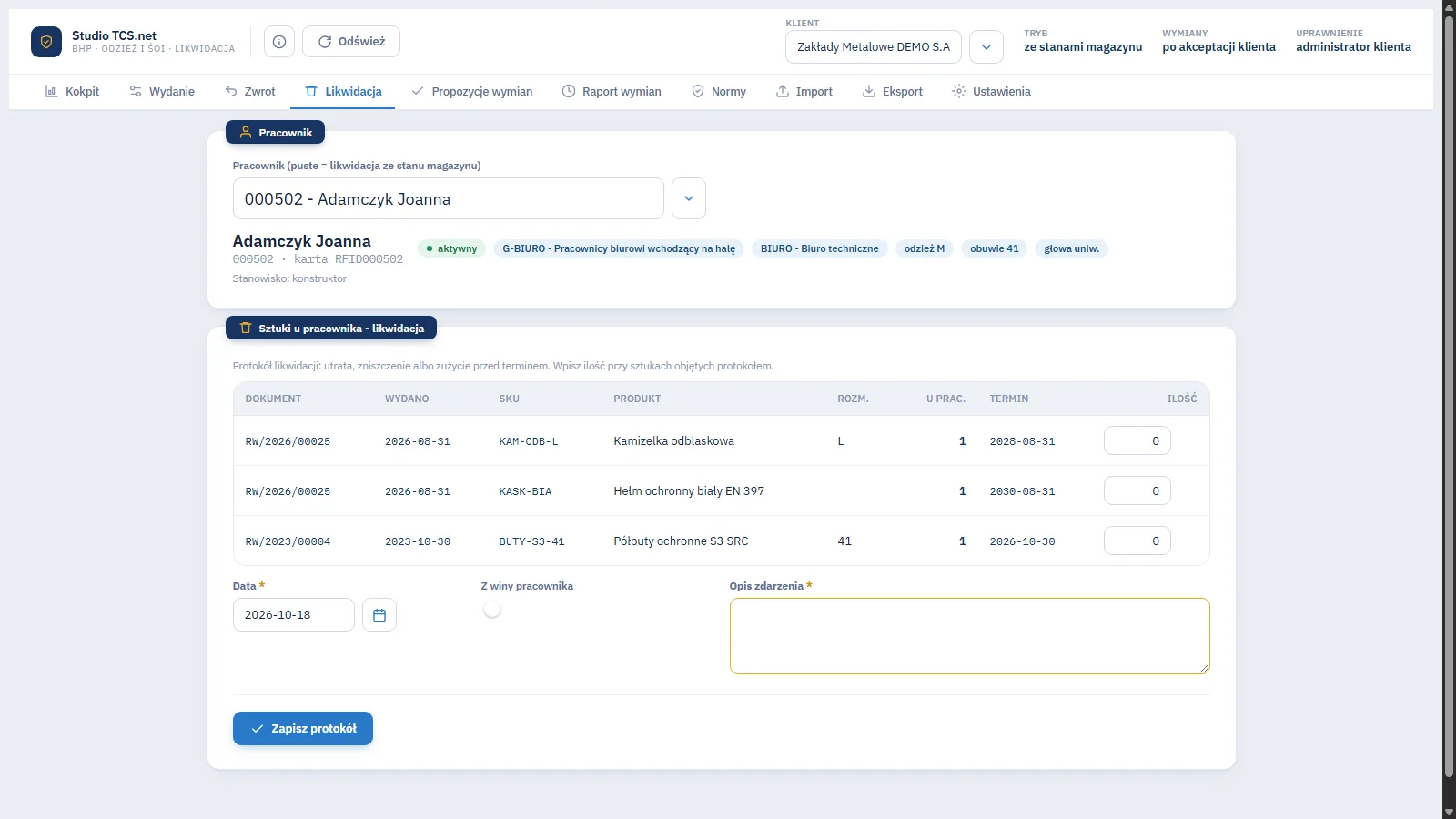This screenshot has height=819, width=1456.
Task: Expand the Klient dropdown arrow
Action: (x=986, y=46)
